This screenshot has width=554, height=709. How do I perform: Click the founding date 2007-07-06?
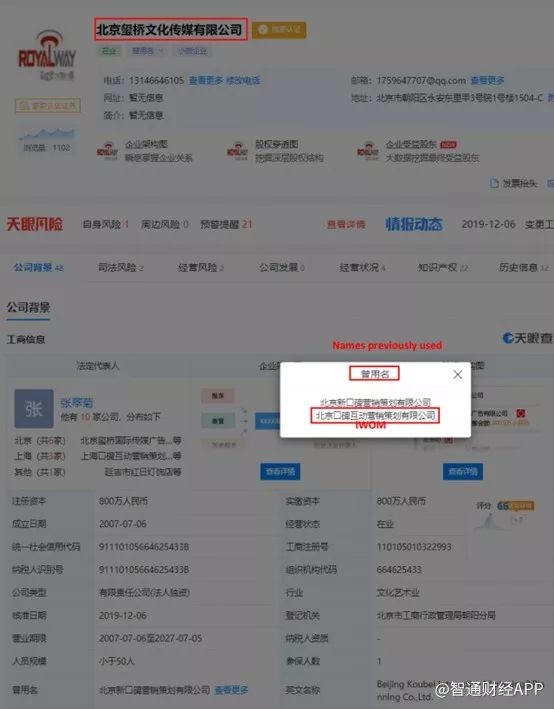(x=123, y=524)
